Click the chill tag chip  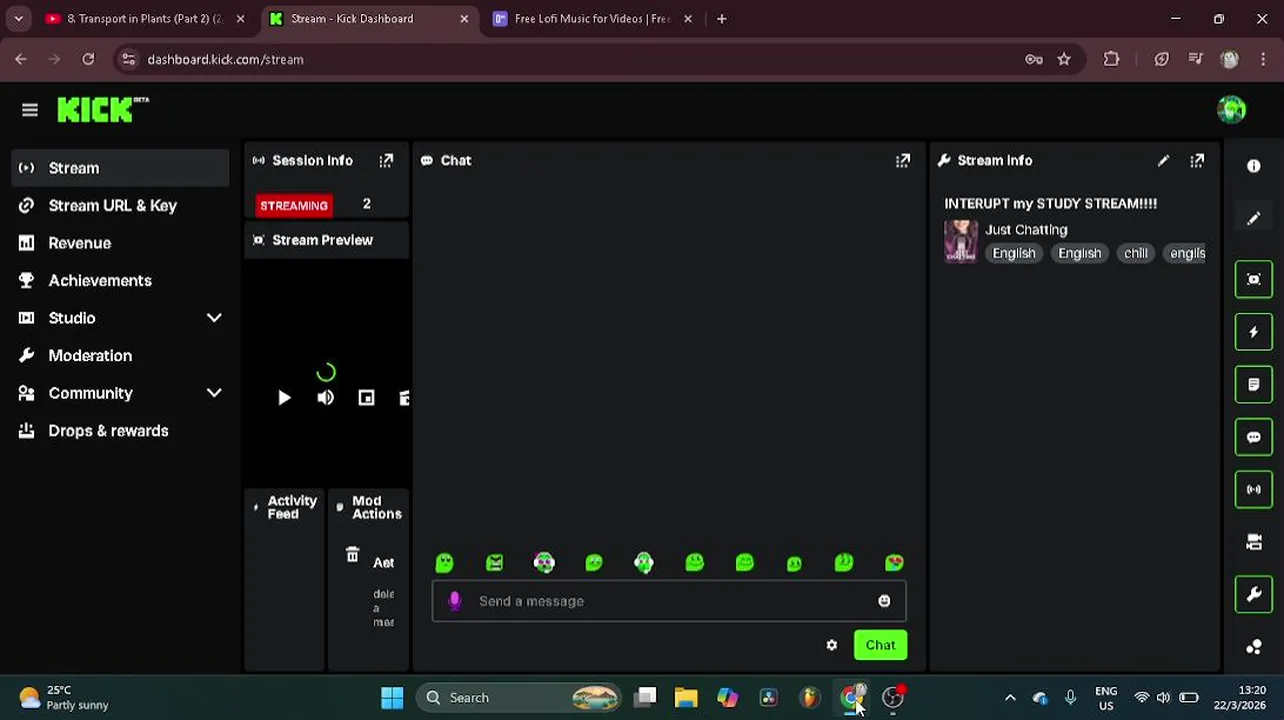pos(1135,253)
